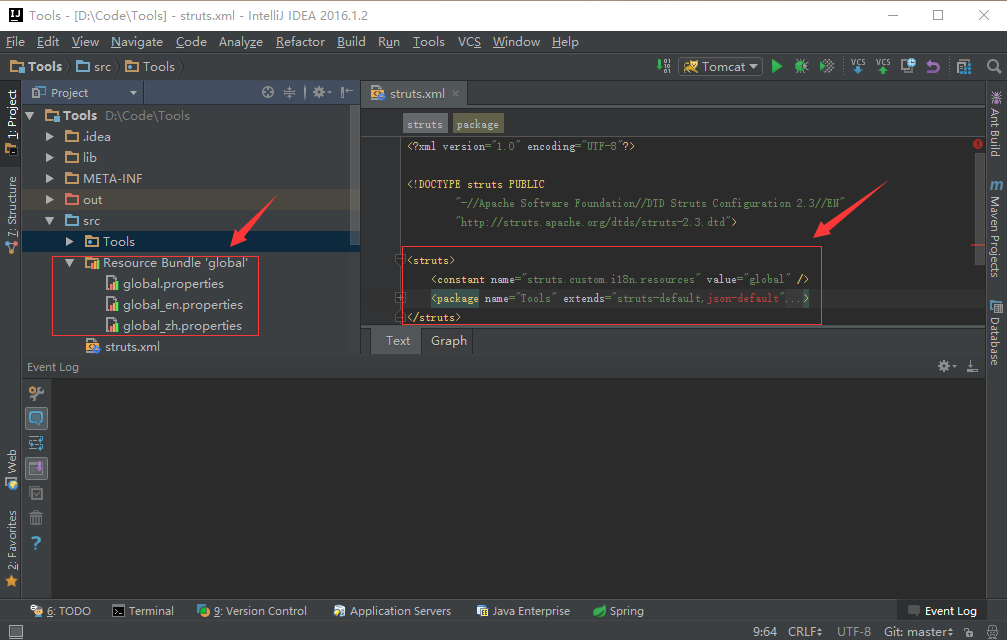The height and width of the screenshot is (640, 1007).
Task: Run with coverage icon in toolbar
Action: [x=827, y=66]
